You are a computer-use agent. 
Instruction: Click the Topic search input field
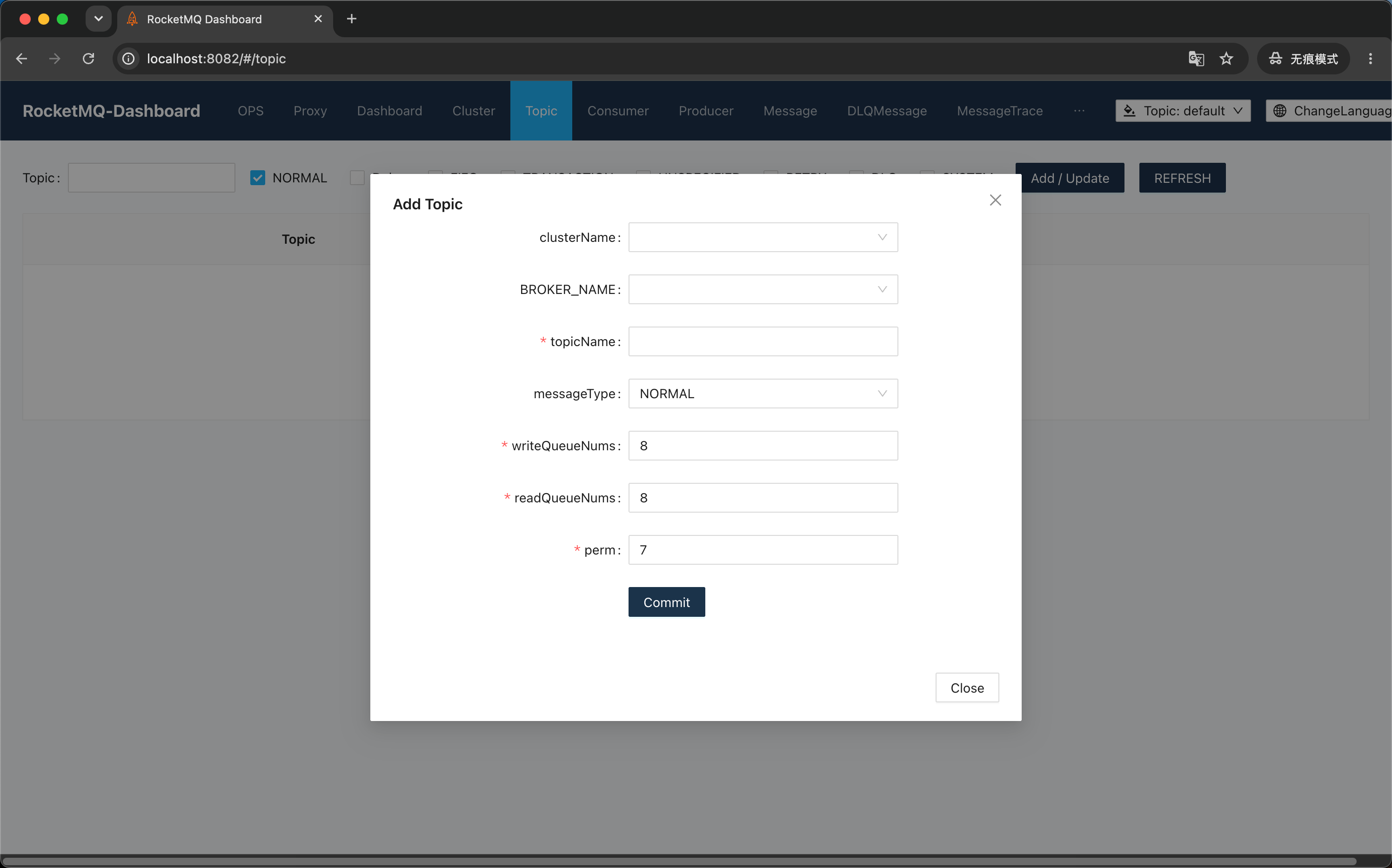click(152, 178)
